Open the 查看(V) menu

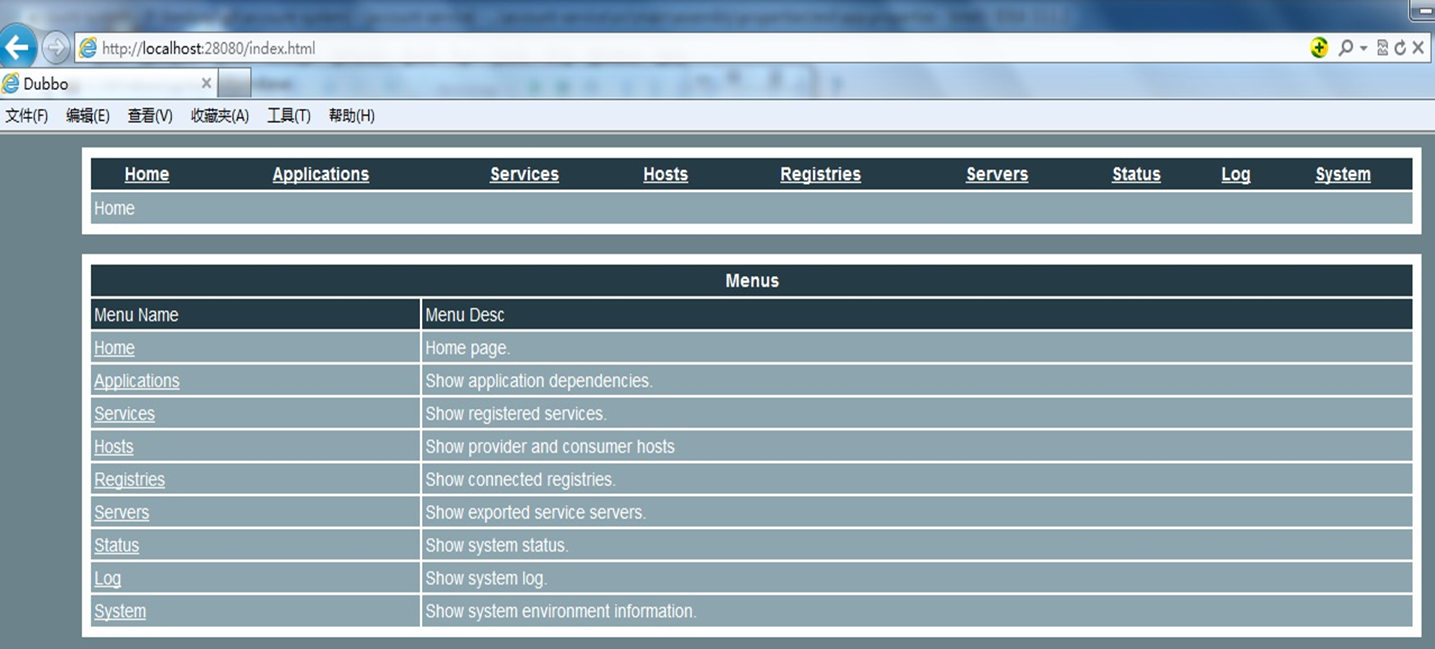(150, 116)
